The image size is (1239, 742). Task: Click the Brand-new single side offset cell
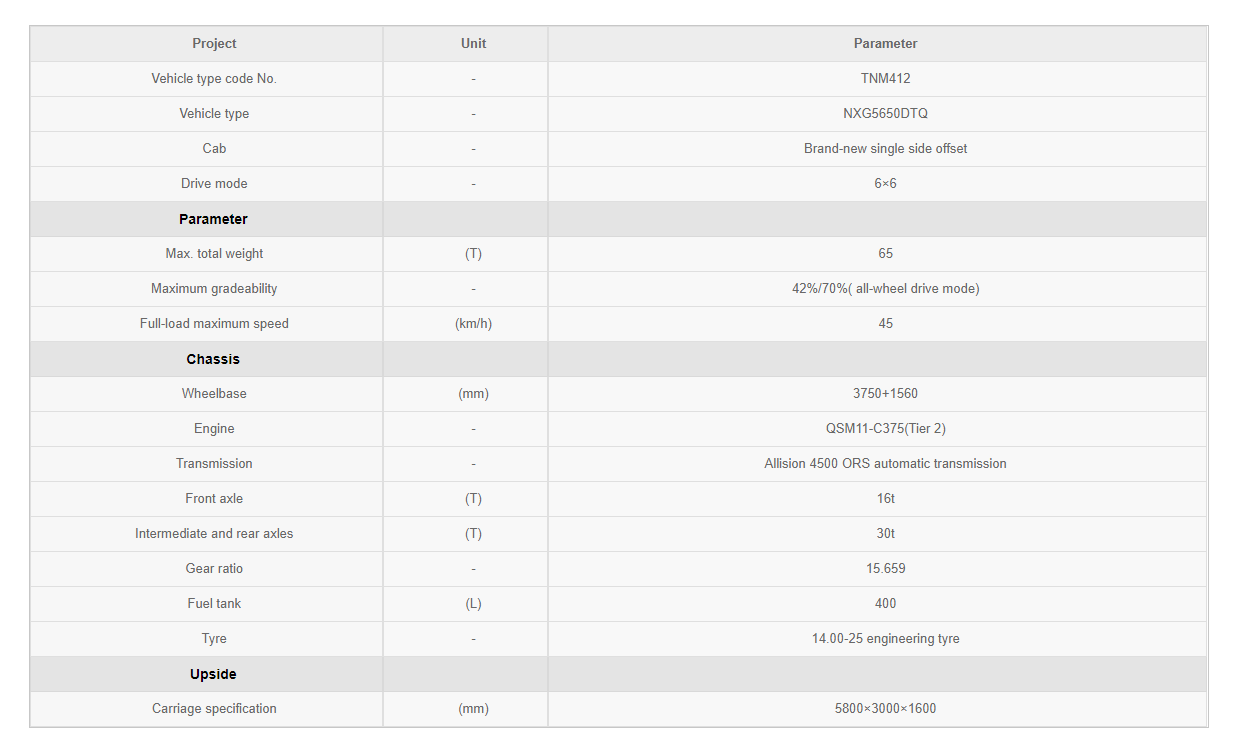tap(885, 148)
